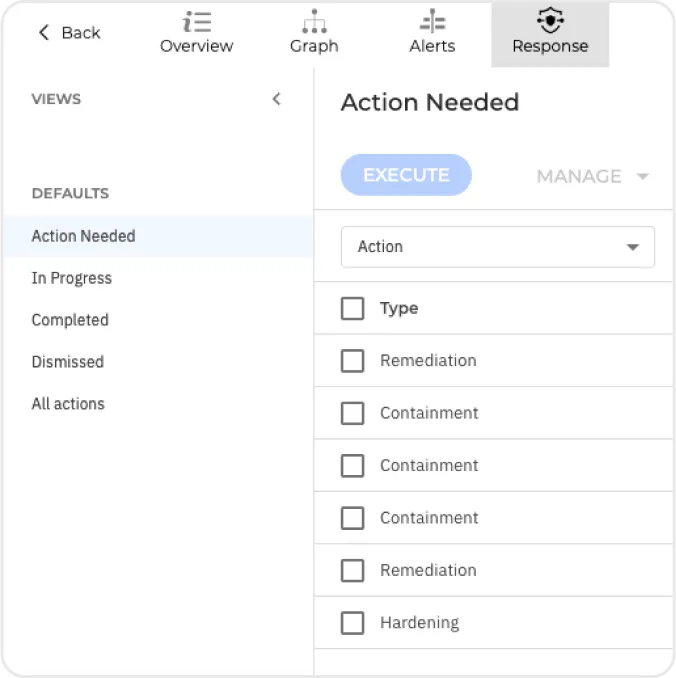Check the first Remediation row checkbox
676x678 pixels.
click(x=352, y=361)
